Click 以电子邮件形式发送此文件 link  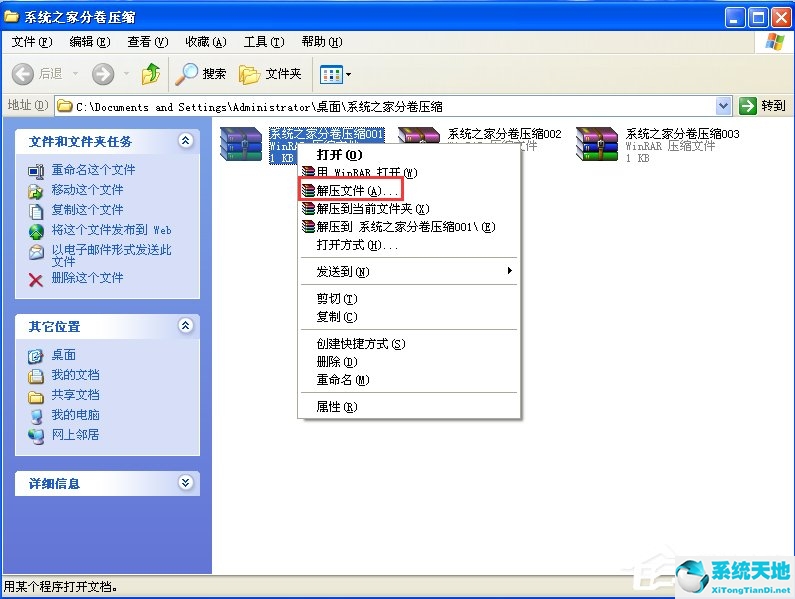(x=112, y=256)
